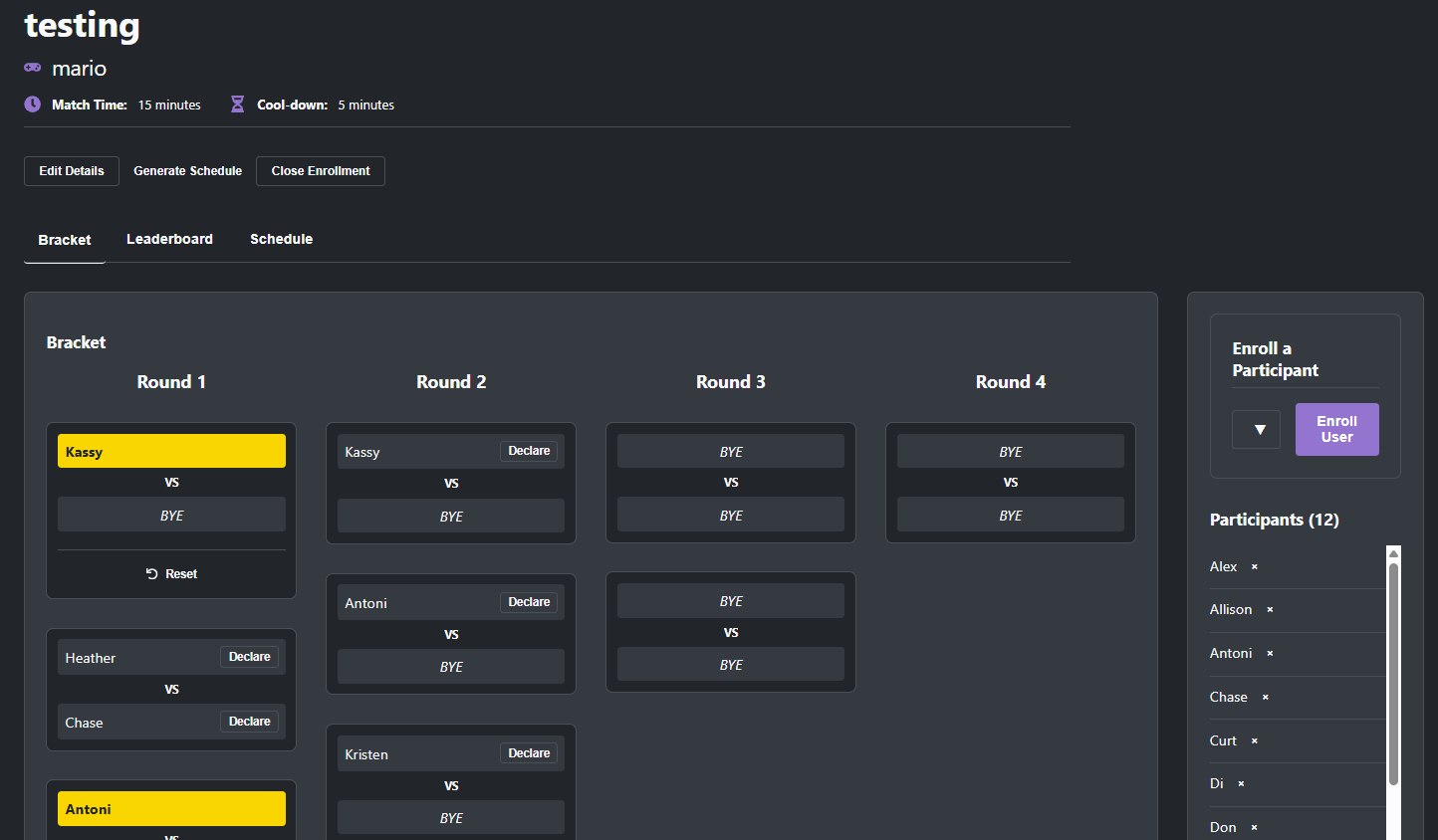This screenshot has height=840, width=1438.
Task: Remove participant Di with the x icon
Action: tap(1241, 783)
